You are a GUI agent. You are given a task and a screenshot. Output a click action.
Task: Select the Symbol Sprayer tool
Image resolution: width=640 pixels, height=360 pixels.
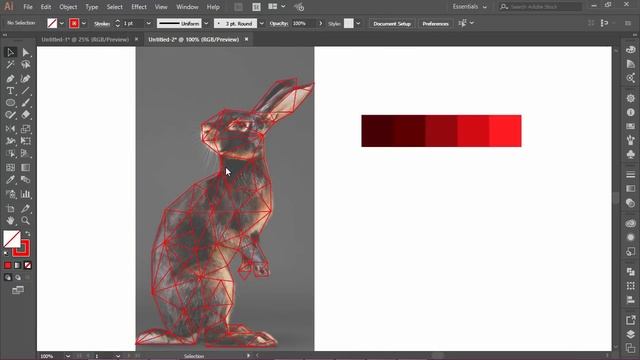[10, 194]
